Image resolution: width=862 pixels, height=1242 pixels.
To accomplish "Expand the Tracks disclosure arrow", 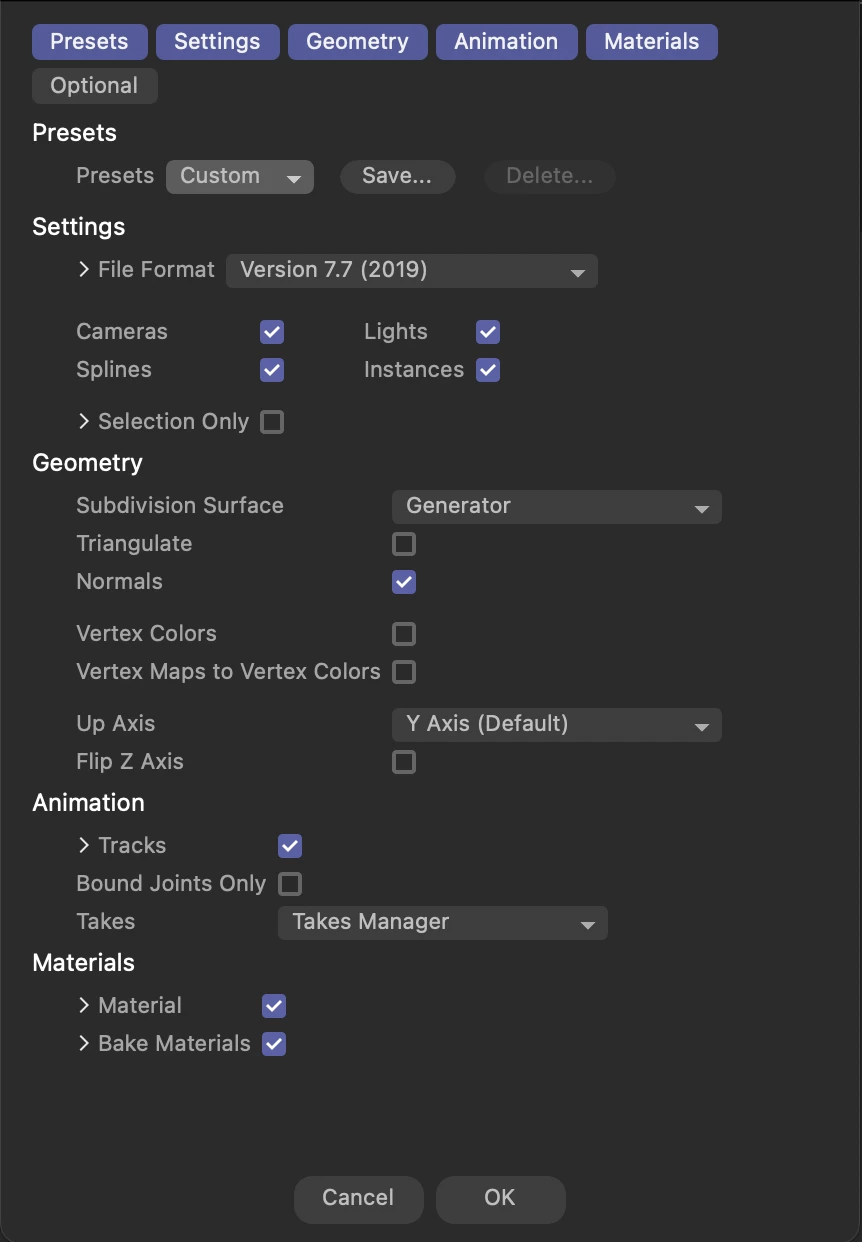I will [84, 846].
